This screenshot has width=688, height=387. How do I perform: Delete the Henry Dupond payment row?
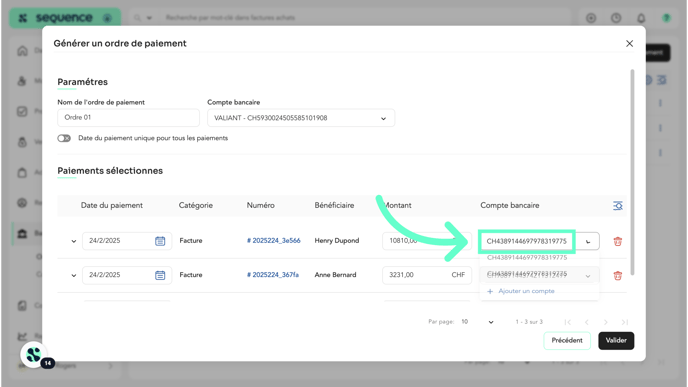pyautogui.click(x=617, y=241)
